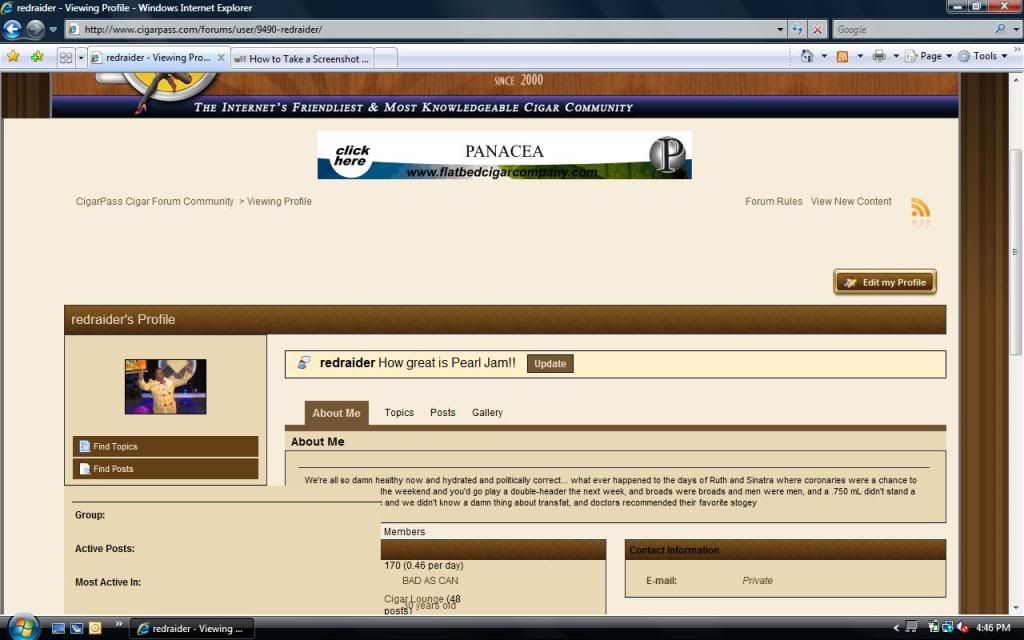Open the search provider options dropdown
The width and height of the screenshot is (1024, 640).
(1016, 29)
